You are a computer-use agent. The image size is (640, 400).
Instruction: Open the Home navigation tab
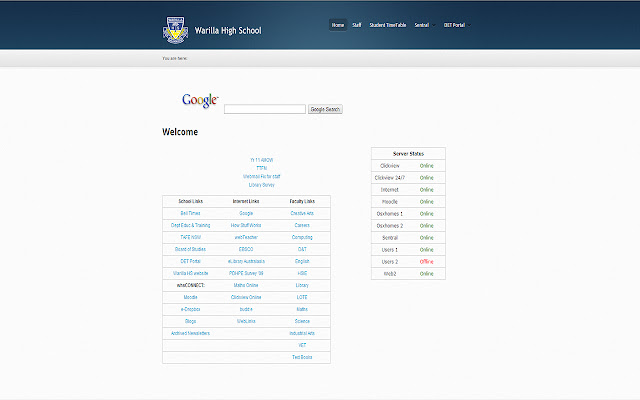click(338, 25)
